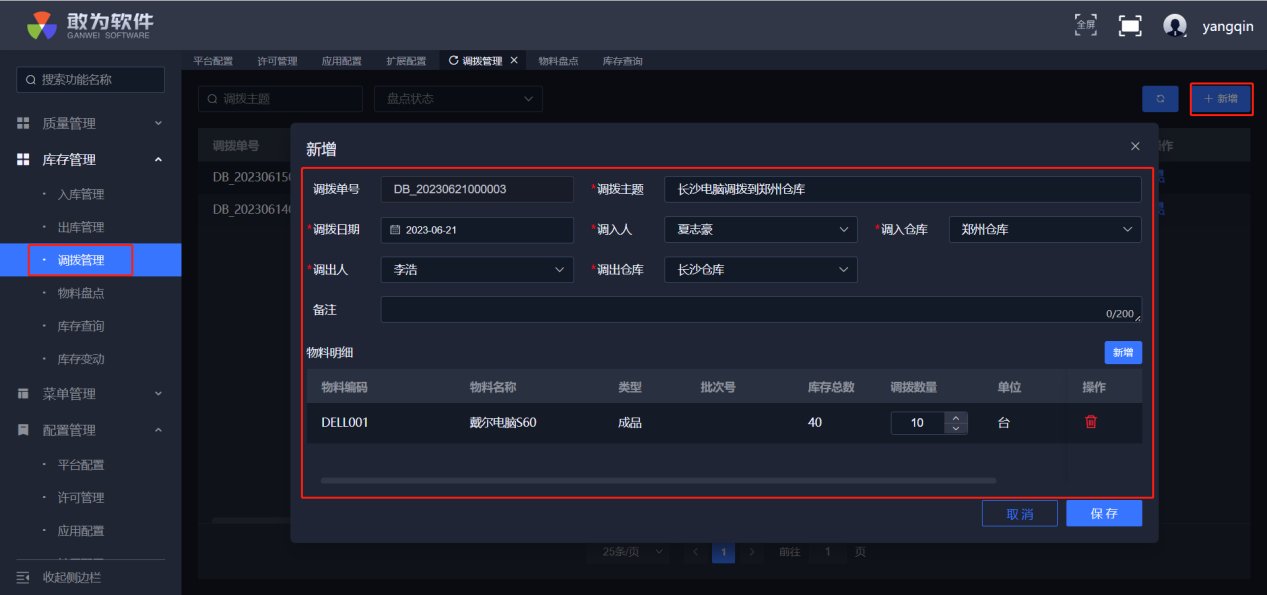Switch to the 平台配置 tab
This screenshot has height=595, width=1267.
pos(213,61)
